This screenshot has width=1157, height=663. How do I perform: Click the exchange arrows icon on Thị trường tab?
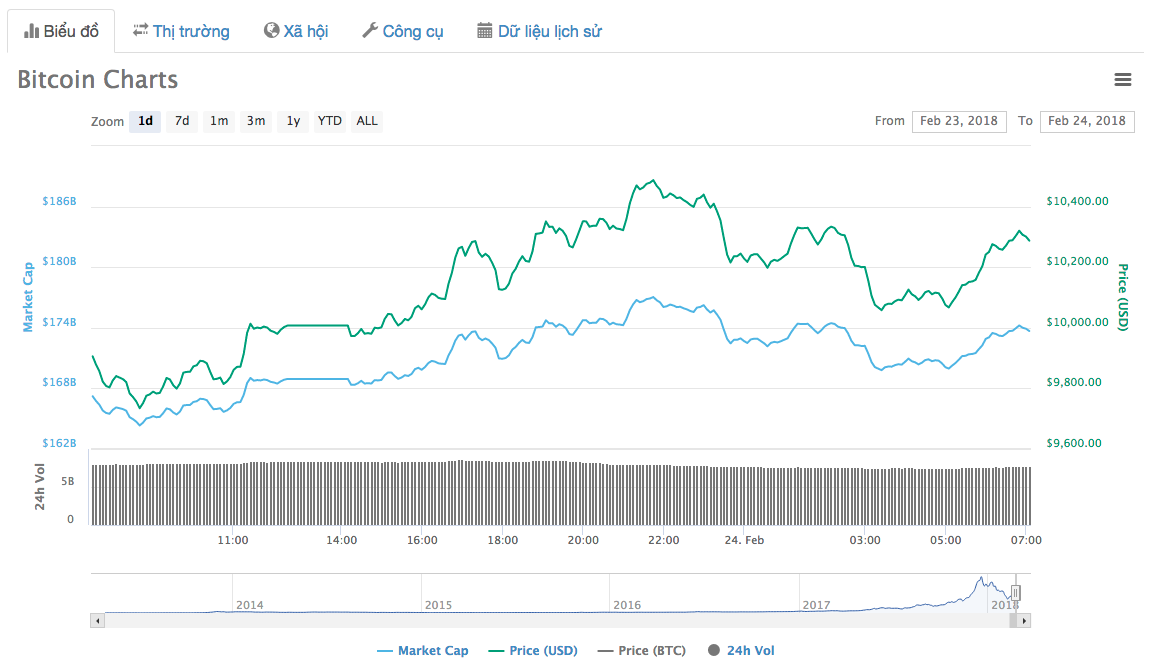point(140,30)
